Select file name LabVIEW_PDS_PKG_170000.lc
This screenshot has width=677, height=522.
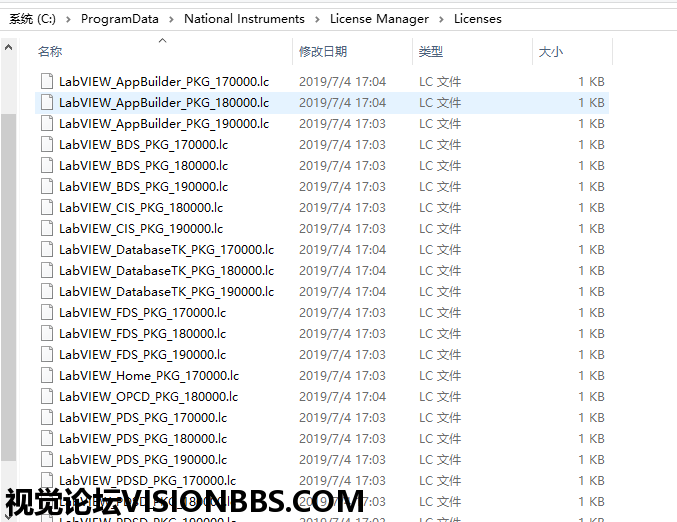click(143, 418)
